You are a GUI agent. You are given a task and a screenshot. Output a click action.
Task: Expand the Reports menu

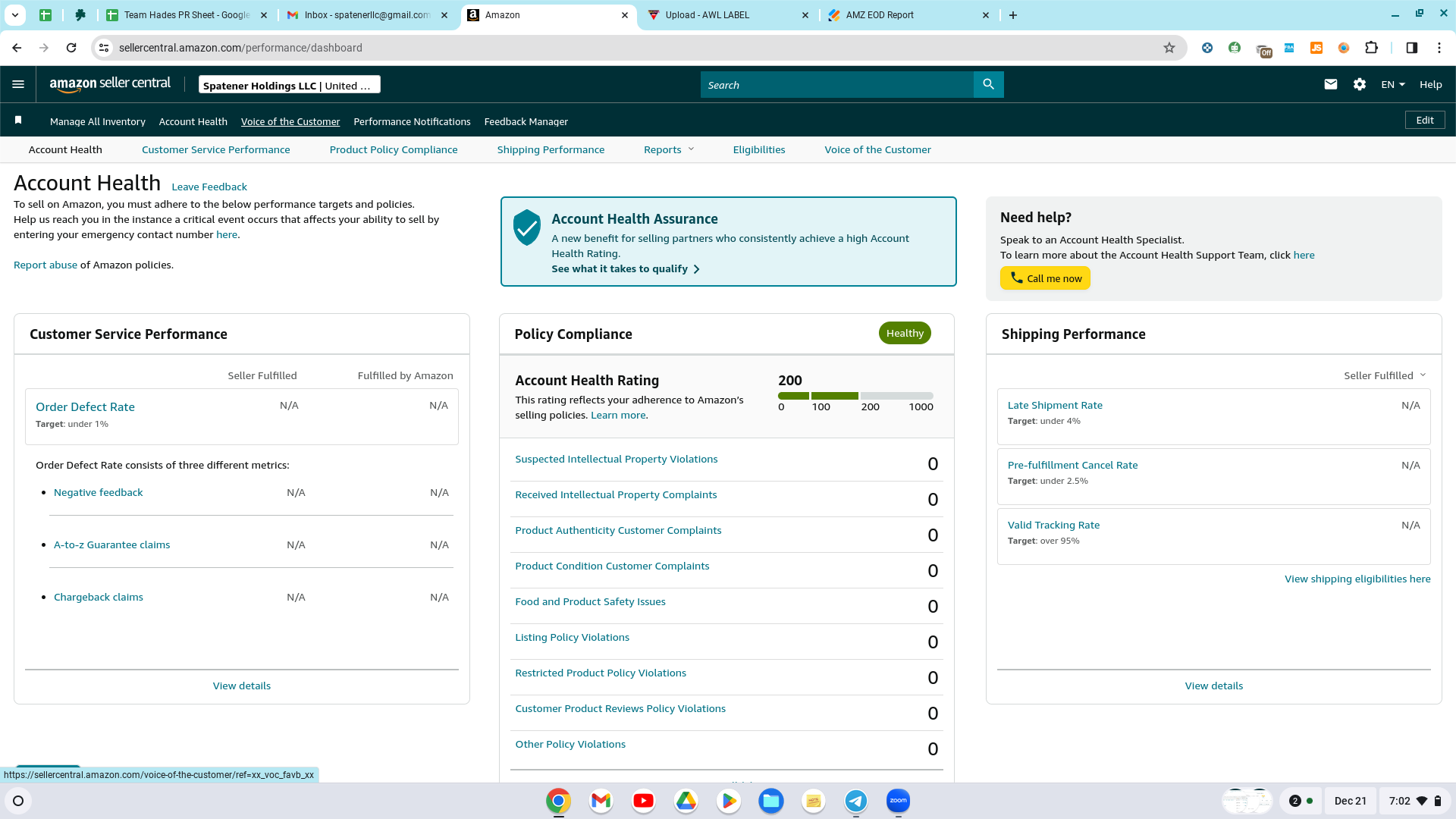(669, 150)
